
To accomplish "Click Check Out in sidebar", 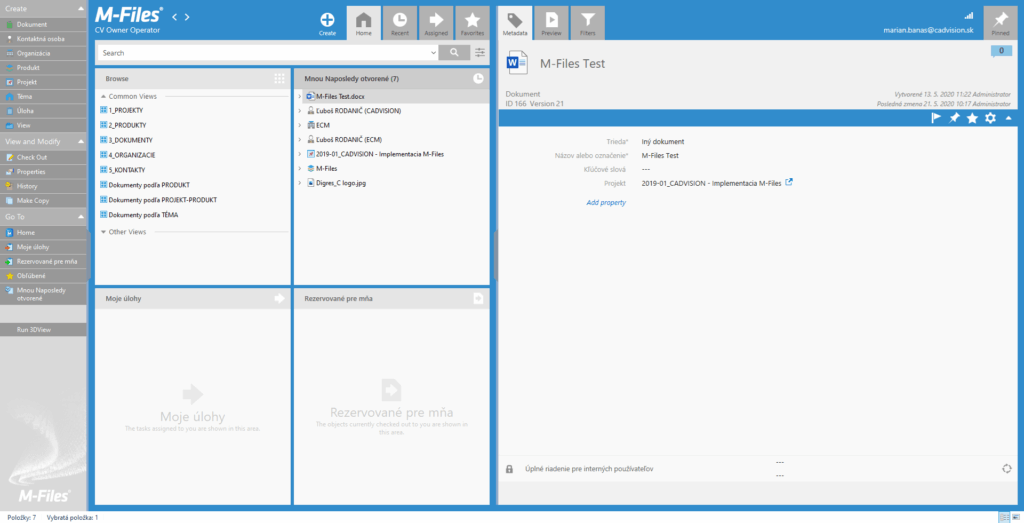I will [x=43, y=157].
